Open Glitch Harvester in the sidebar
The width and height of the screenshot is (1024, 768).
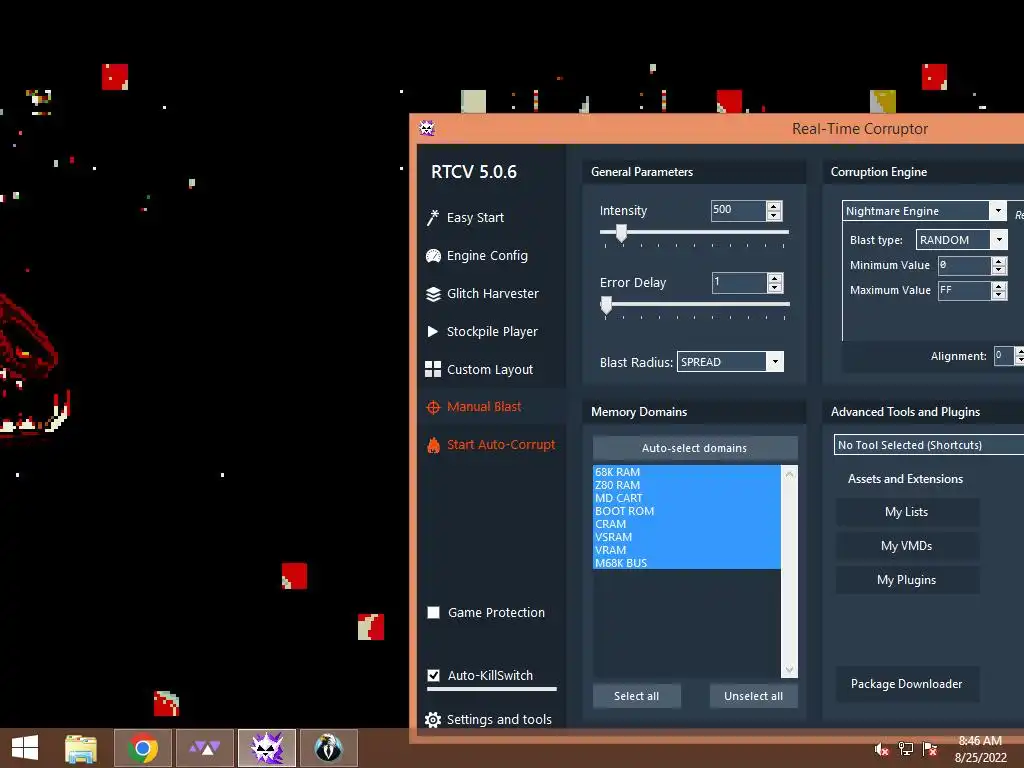click(492, 293)
